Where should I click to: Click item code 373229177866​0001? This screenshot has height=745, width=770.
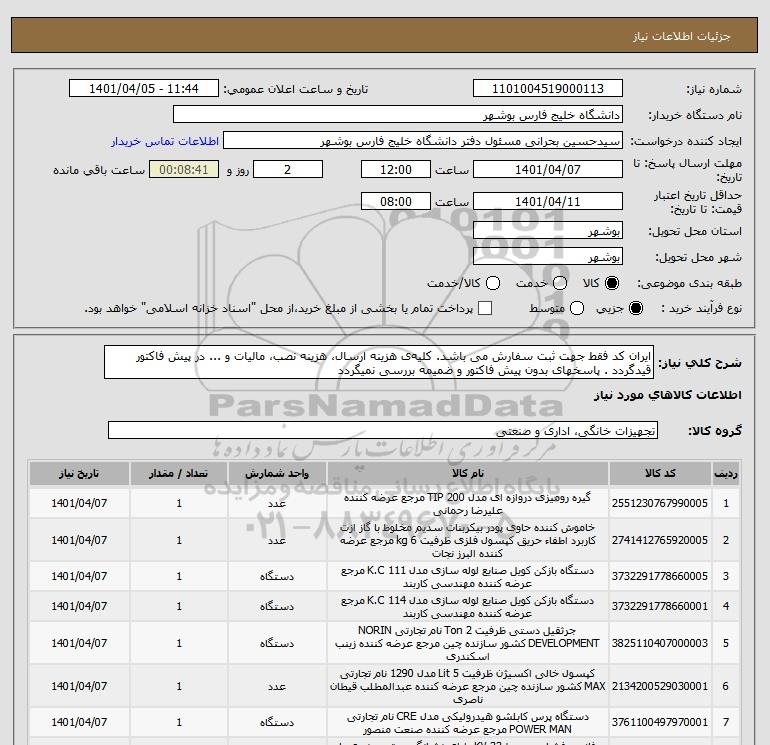[660, 607]
